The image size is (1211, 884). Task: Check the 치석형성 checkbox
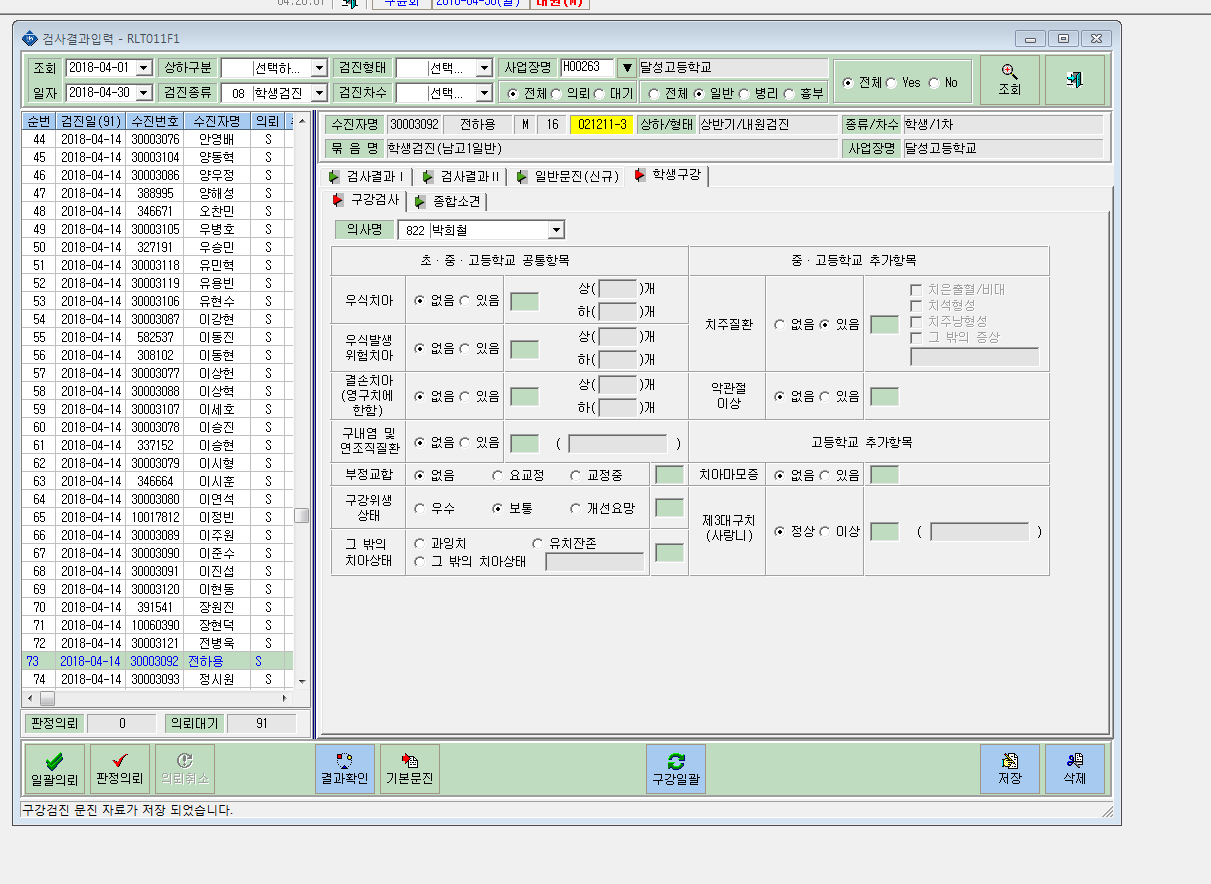click(915, 305)
